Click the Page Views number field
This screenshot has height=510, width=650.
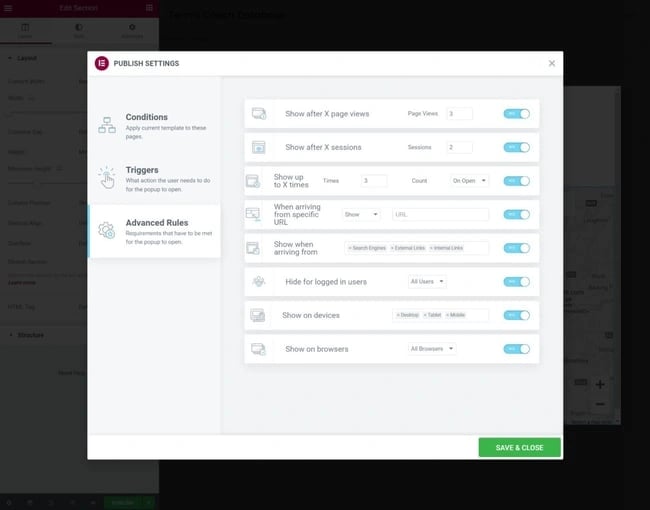460,114
